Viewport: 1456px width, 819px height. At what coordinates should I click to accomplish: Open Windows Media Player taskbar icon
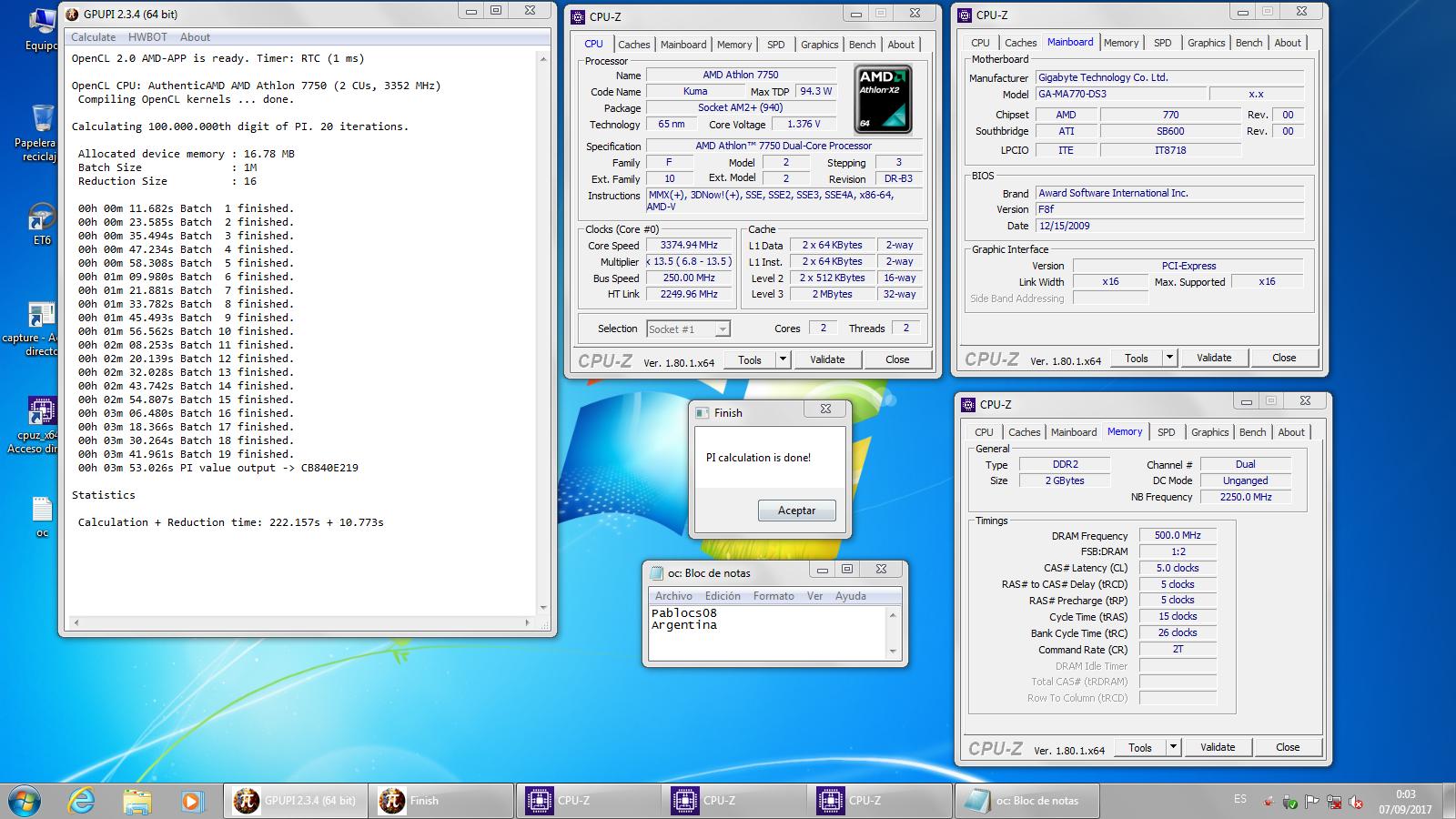(x=191, y=801)
